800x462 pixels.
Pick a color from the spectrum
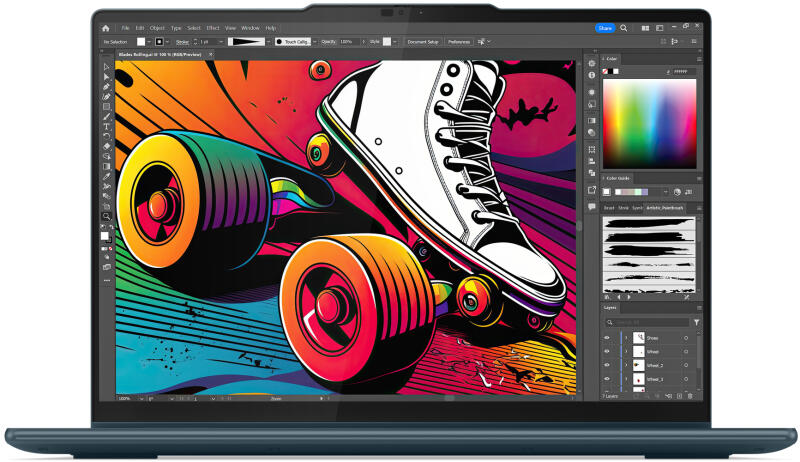point(649,122)
